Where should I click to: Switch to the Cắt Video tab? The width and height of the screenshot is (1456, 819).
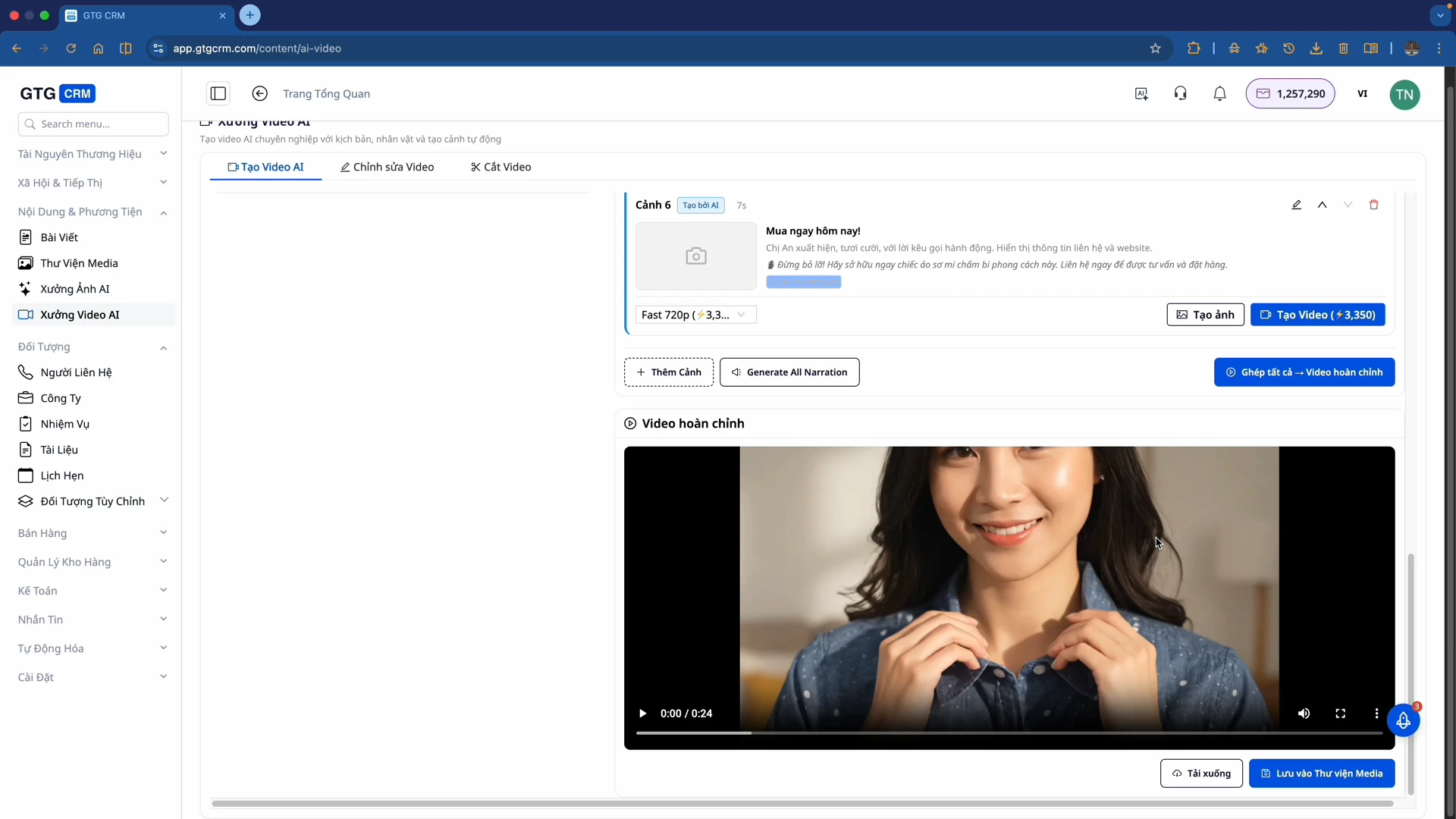click(x=500, y=167)
